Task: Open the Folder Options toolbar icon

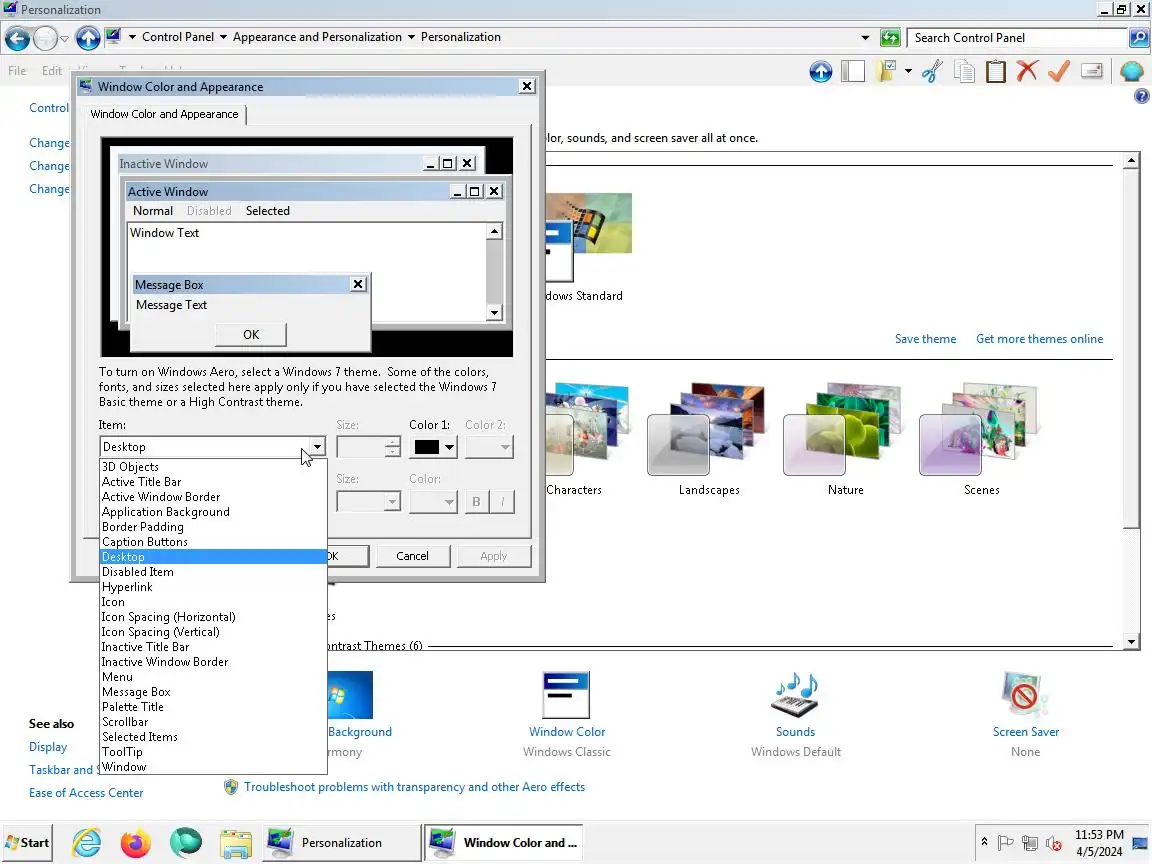Action: coord(887,71)
